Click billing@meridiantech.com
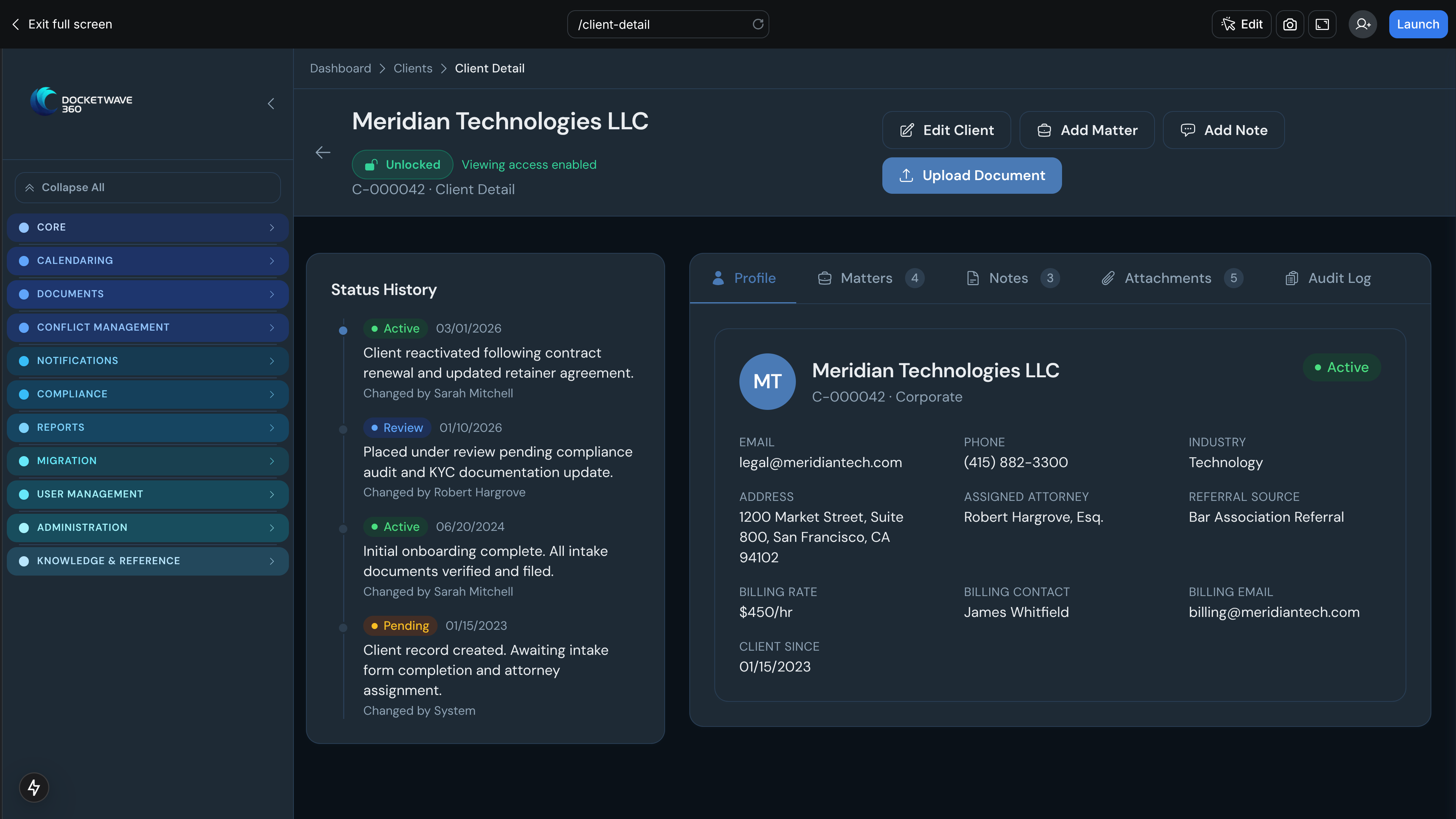 click(x=1274, y=612)
